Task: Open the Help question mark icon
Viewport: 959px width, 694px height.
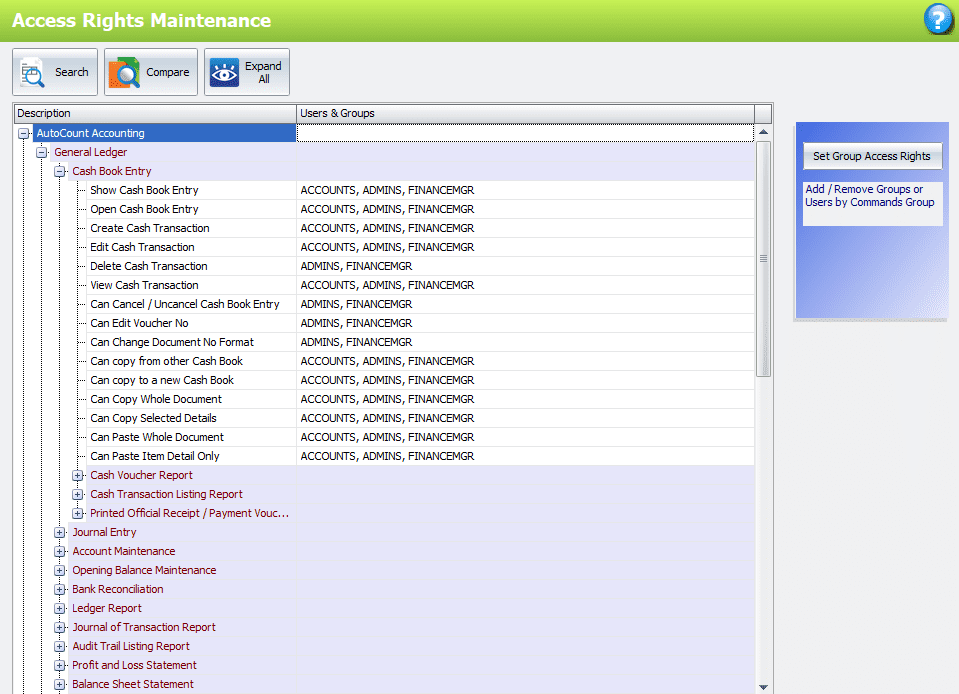Action: pos(937,18)
